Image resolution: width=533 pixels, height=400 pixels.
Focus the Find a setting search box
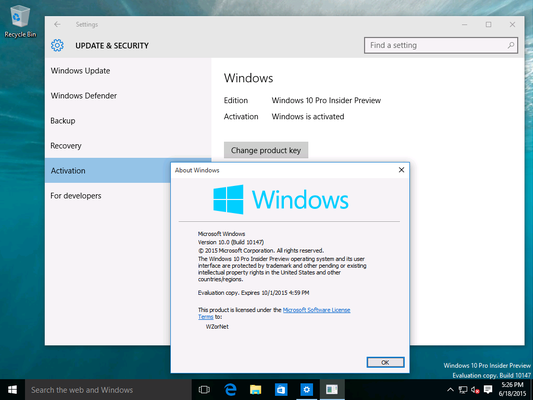[441, 45]
